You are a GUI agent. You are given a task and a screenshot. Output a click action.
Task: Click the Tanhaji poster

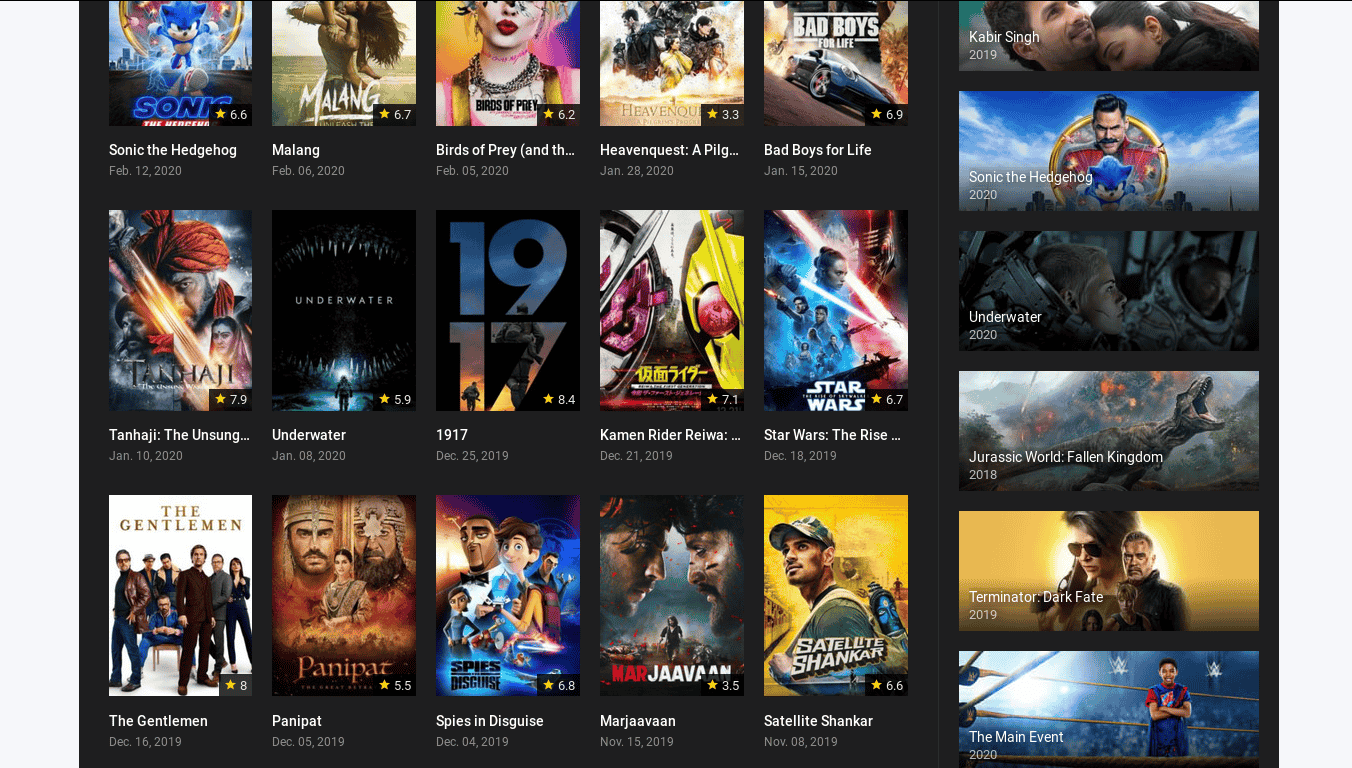point(180,310)
